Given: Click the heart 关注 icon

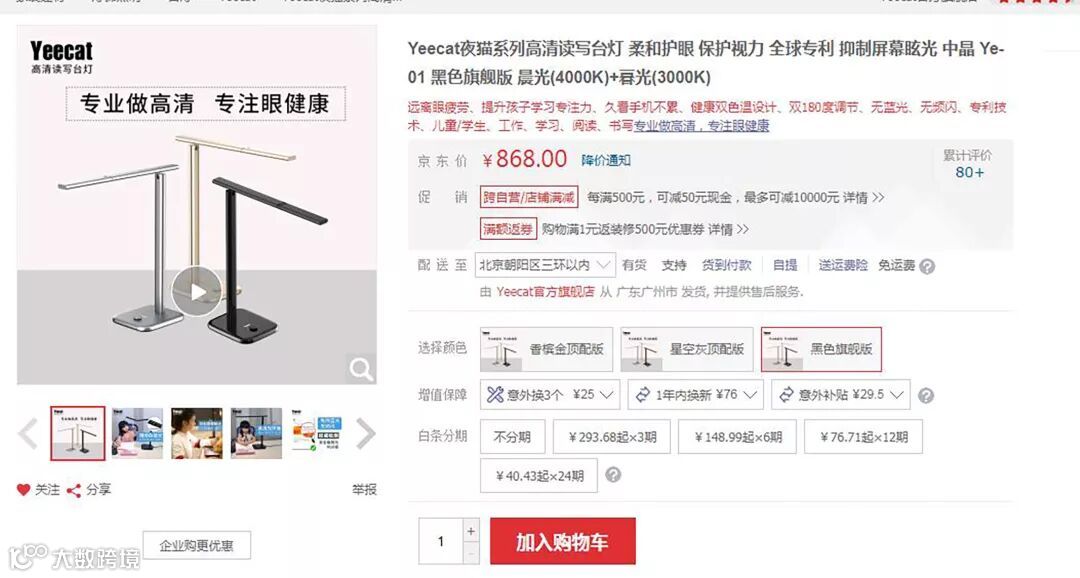Looking at the screenshot, I should tap(23, 490).
